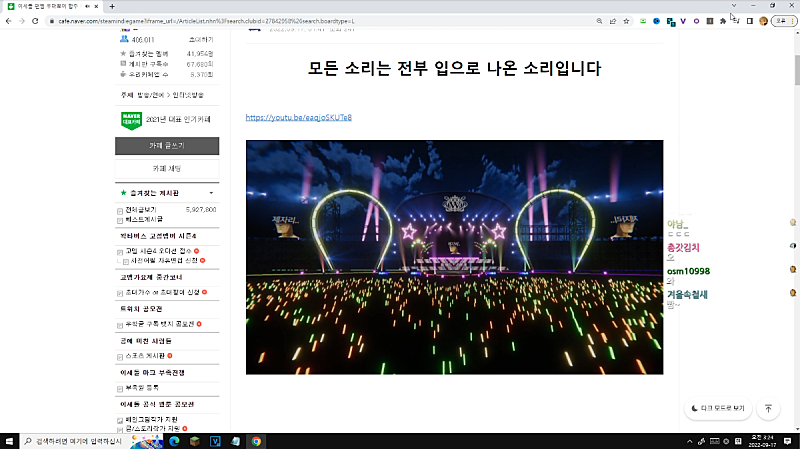This screenshot has width=800, height=449.
Task: Toggle dark mode with 다크 모드로 보기
Action: pos(718,408)
